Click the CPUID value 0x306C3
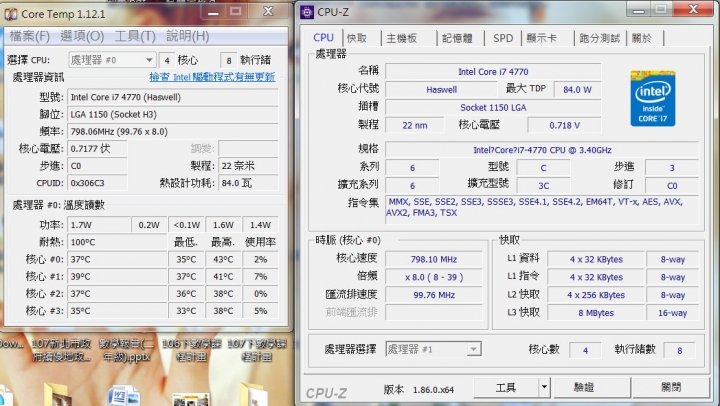Screen dimensions: 720x406 [97, 183]
